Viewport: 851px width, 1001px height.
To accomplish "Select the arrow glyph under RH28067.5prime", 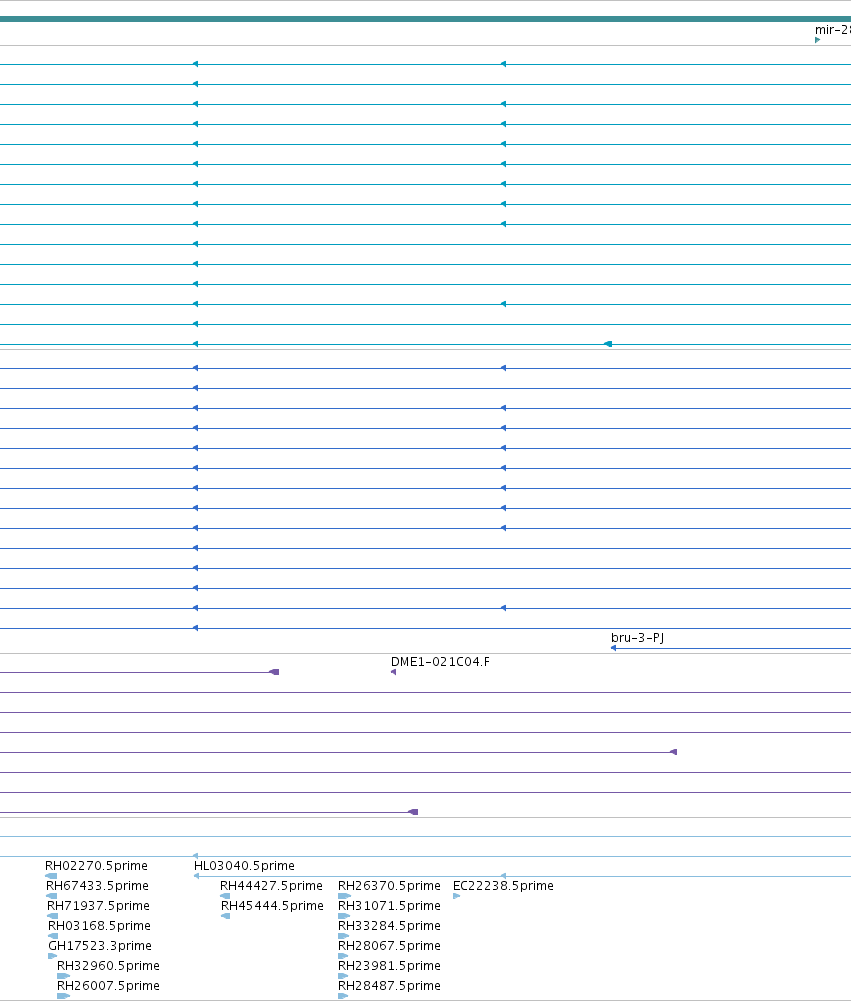I will click(x=343, y=956).
